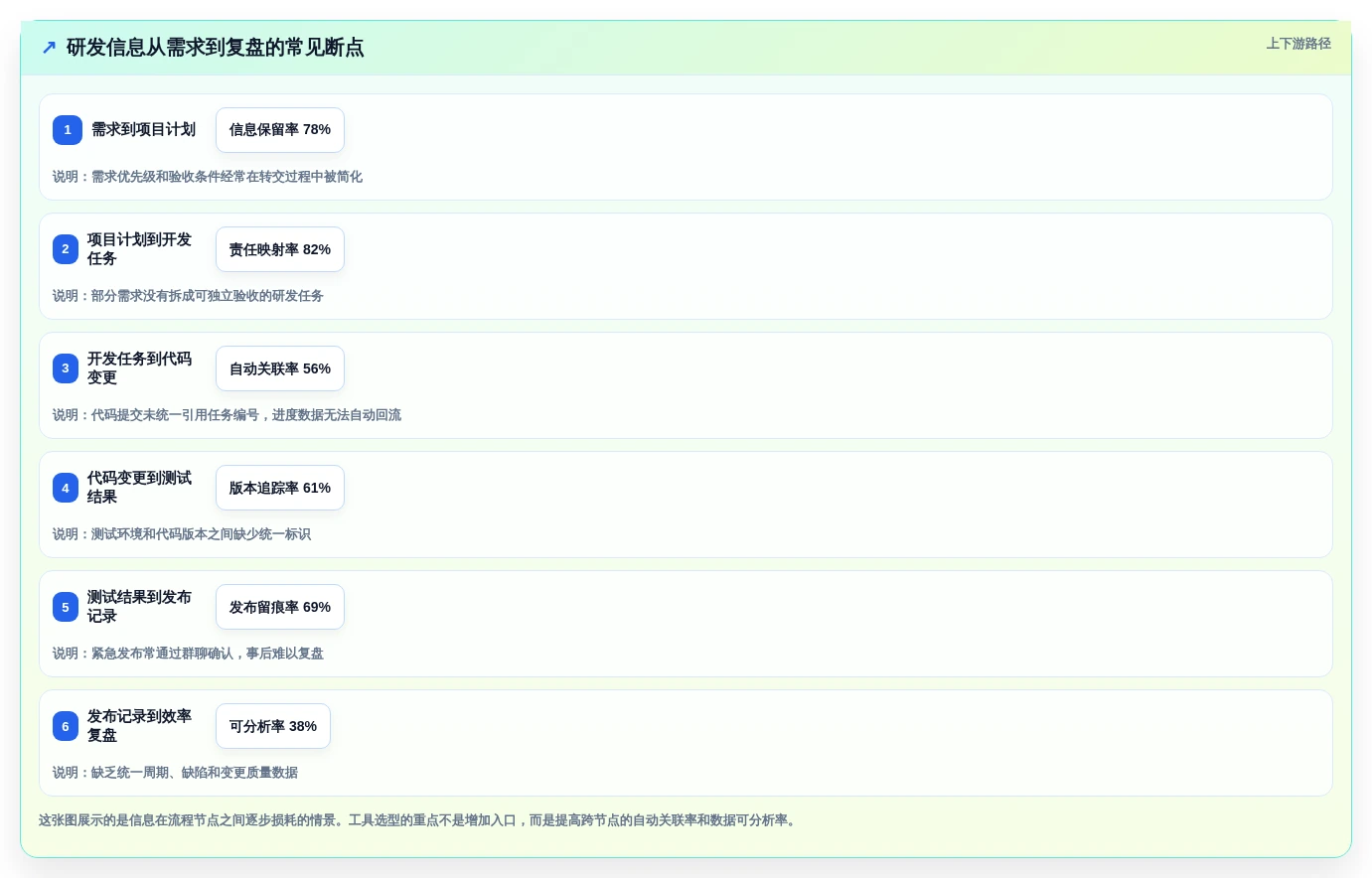This screenshot has width=1372, height=878.
Task: Click the title 研发信息从需求到复盘的常见断点
Action: click(x=215, y=48)
